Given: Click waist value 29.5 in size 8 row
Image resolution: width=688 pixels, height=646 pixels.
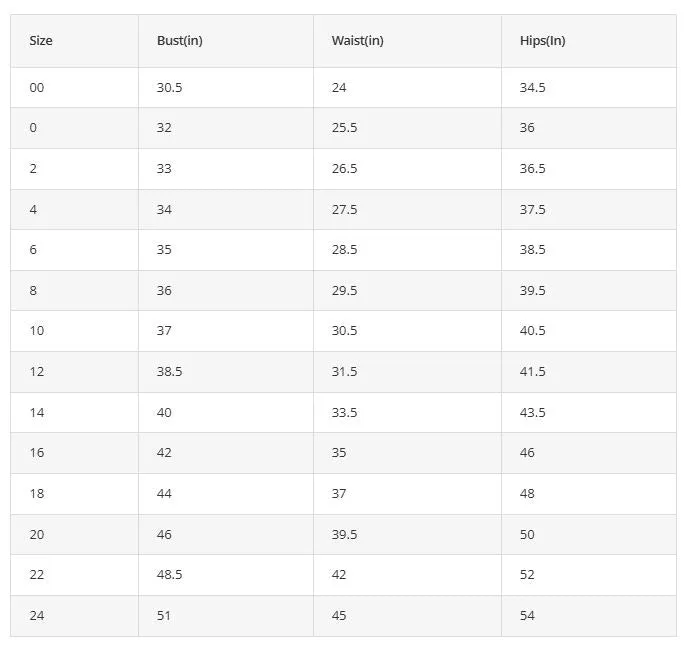Looking at the screenshot, I should pyautogui.click(x=344, y=291).
